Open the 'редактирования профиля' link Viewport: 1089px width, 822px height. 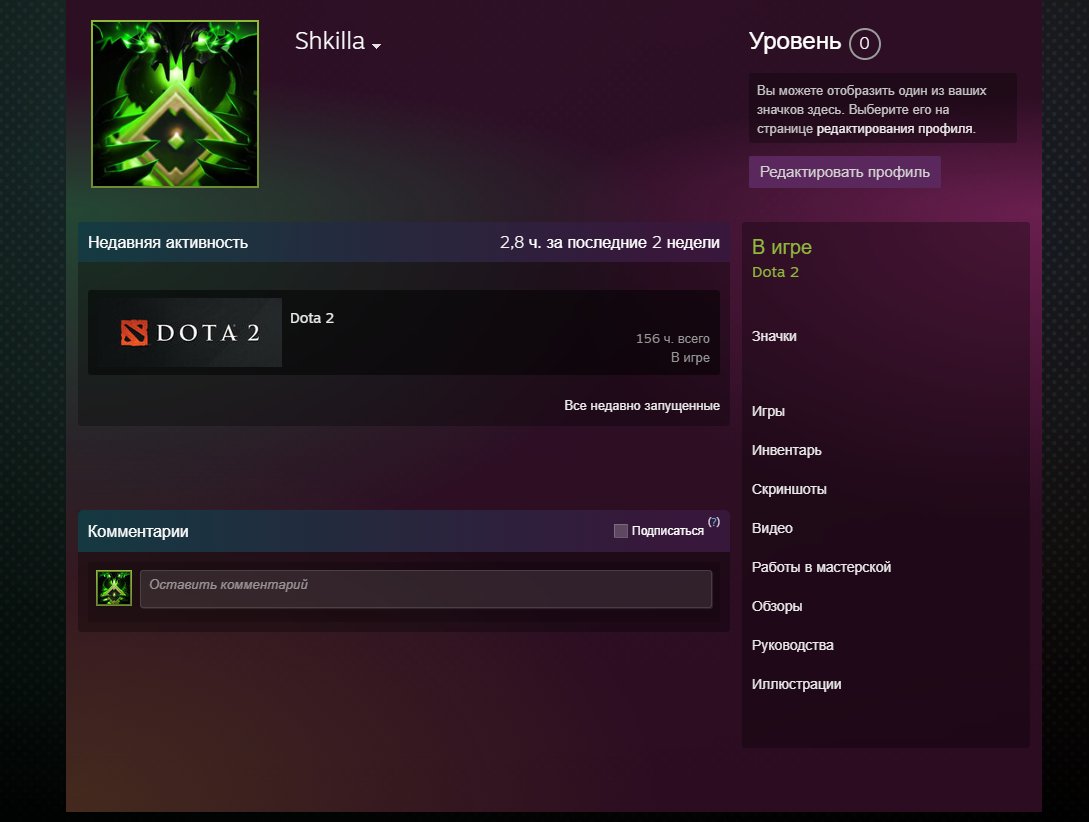coord(894,129)
